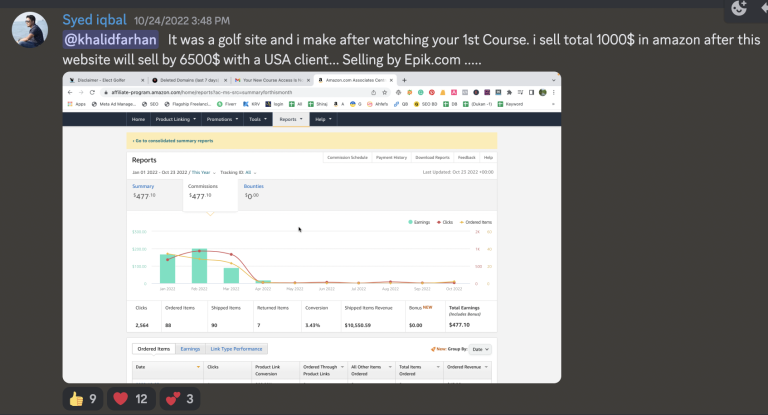Open the add reaction emoji button

pos(740,8)
